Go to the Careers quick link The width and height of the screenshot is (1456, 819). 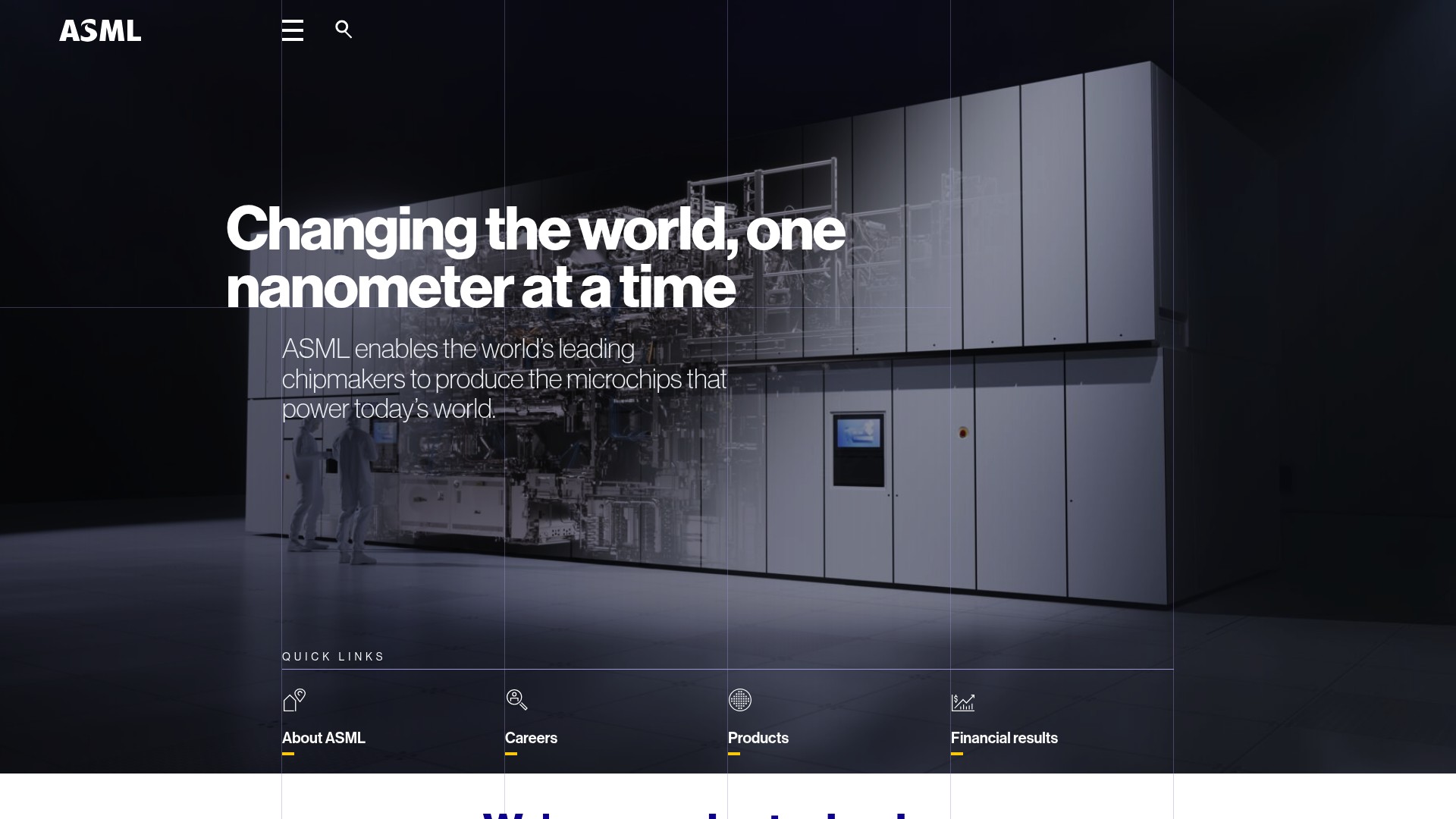531,738
